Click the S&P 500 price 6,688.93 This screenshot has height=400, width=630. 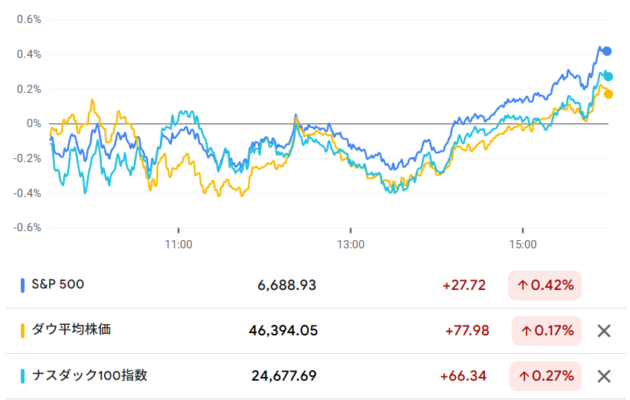click(286, 285)
